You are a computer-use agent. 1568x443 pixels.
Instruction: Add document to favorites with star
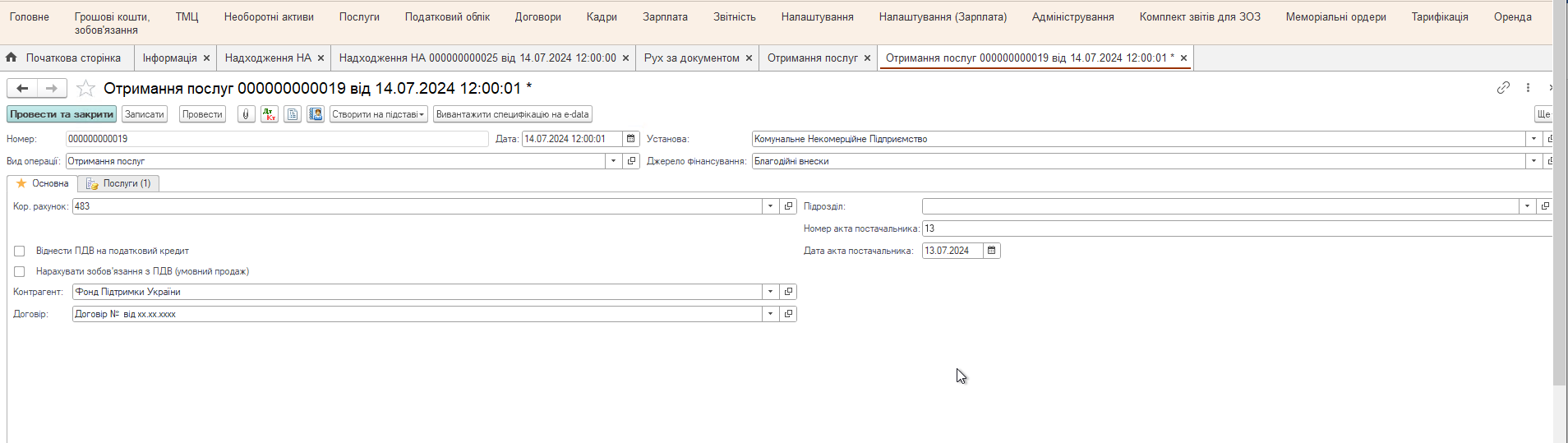pos(85,88)
